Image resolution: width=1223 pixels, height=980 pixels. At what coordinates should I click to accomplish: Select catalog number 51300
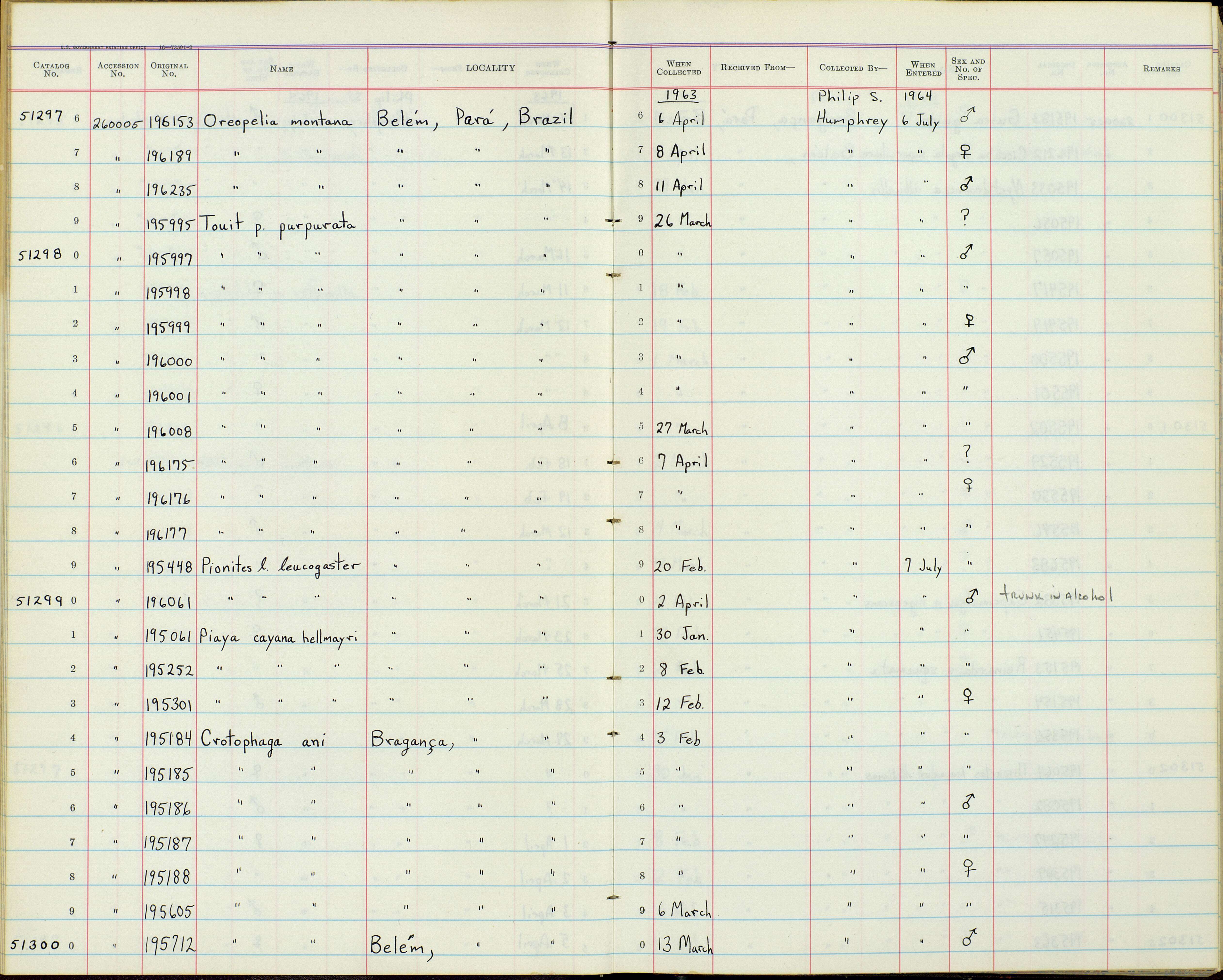35,944
